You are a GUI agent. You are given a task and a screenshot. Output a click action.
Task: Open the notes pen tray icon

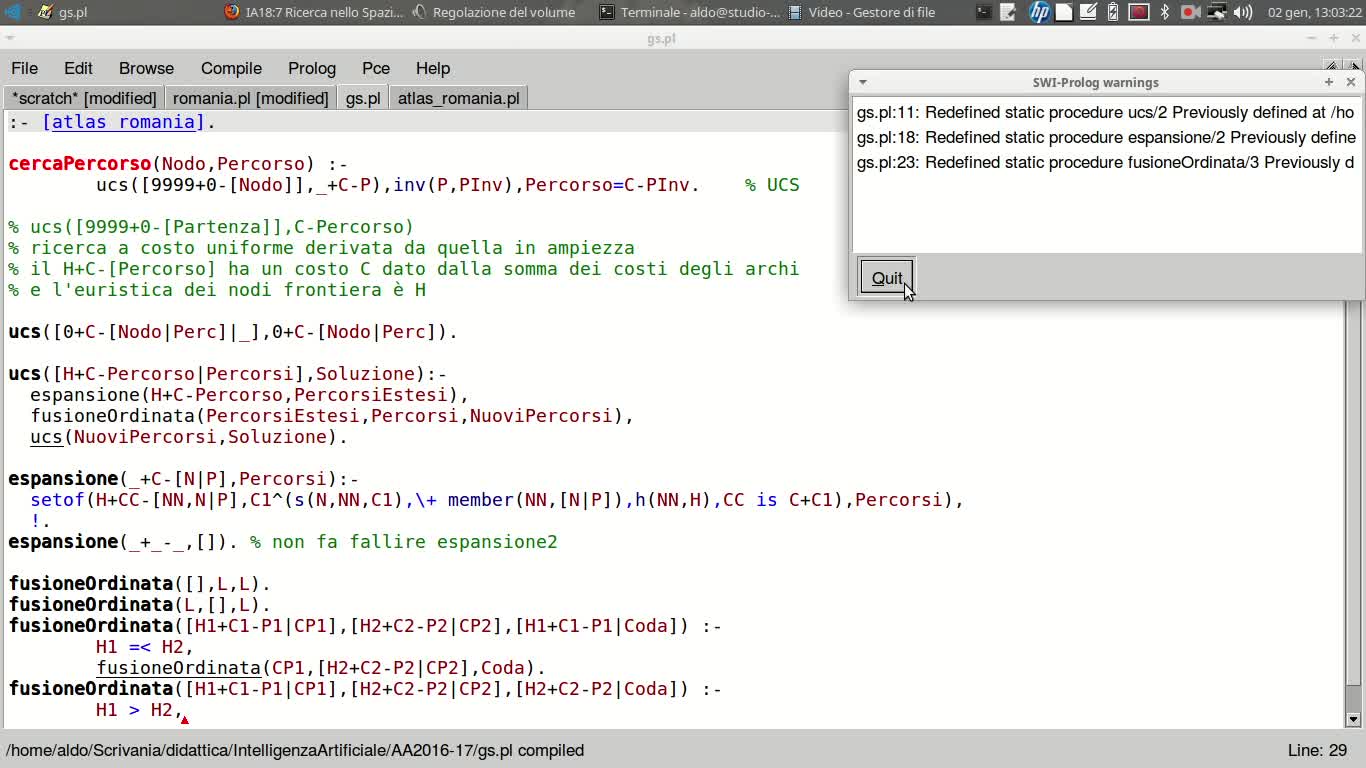[1089, 12]
